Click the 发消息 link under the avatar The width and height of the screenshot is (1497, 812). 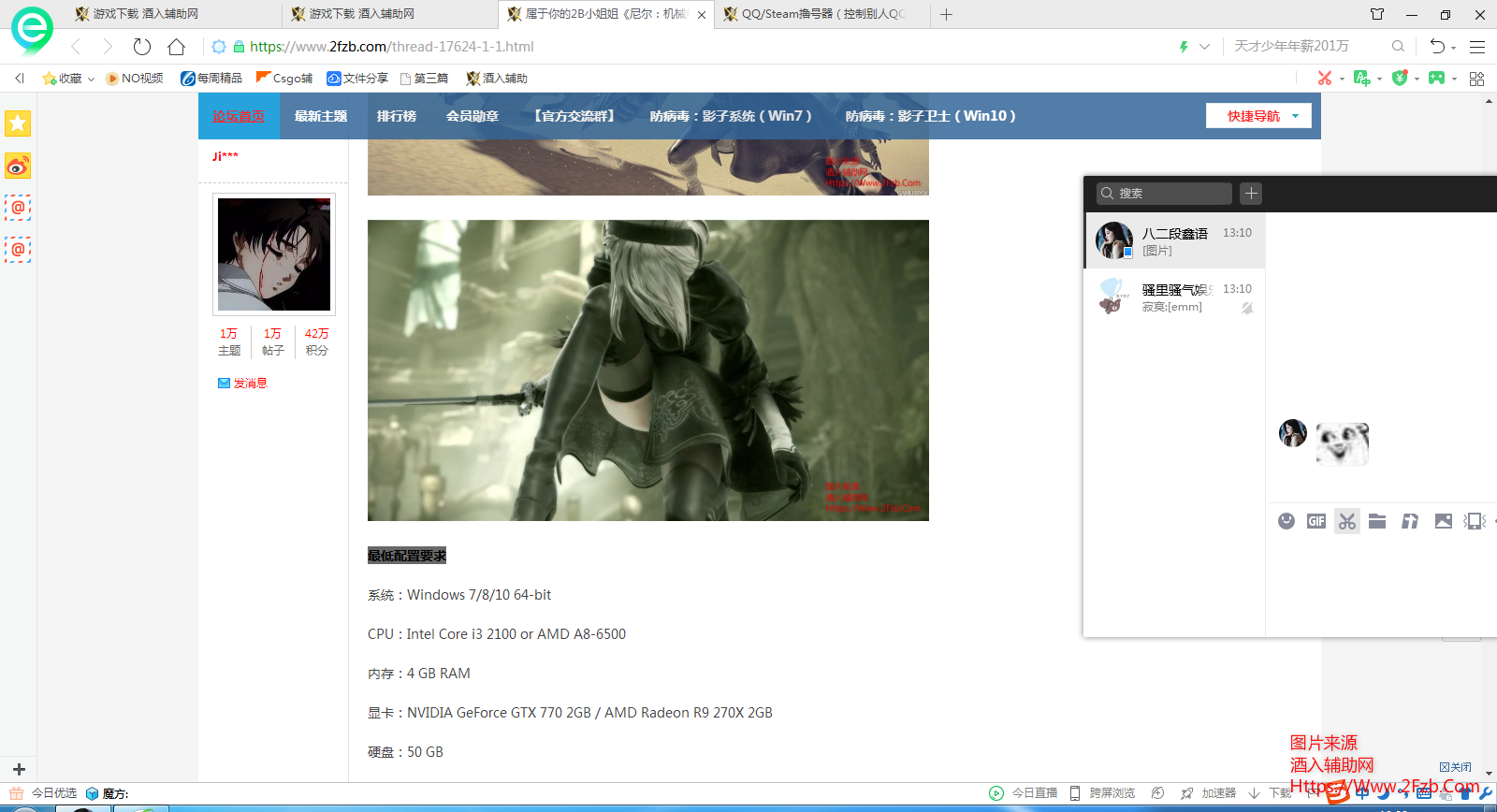250,384
